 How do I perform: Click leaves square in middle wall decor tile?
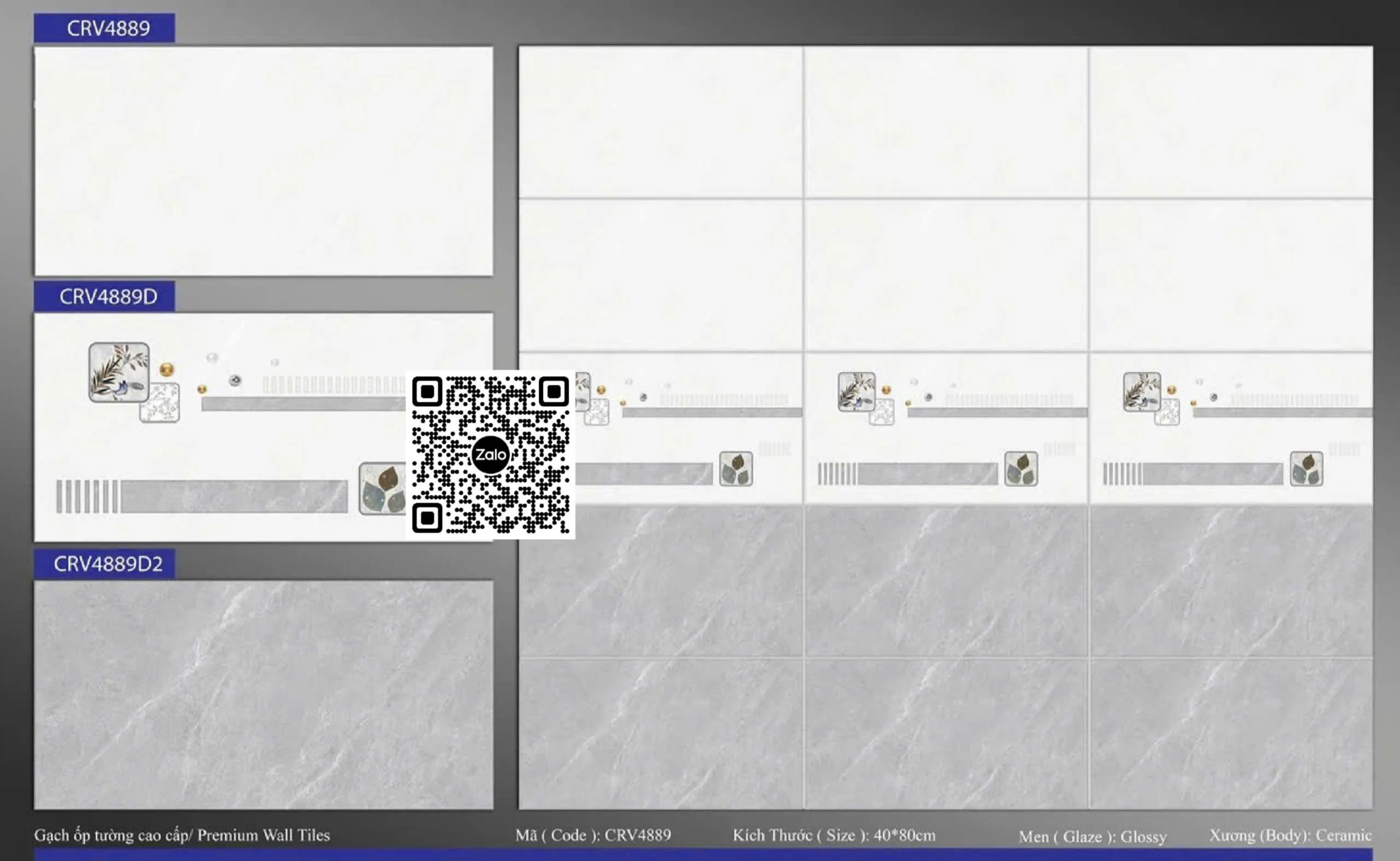1020,468
